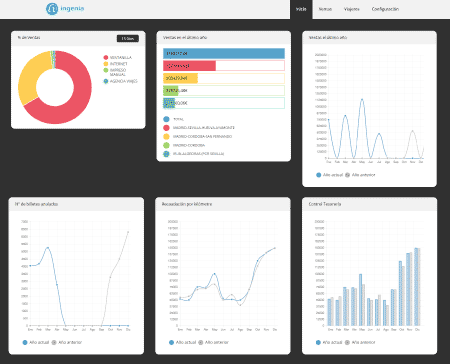Toggle Año actual in Control Tesorería chart
This screenshot has height=364, width=450.
[329, 342]
